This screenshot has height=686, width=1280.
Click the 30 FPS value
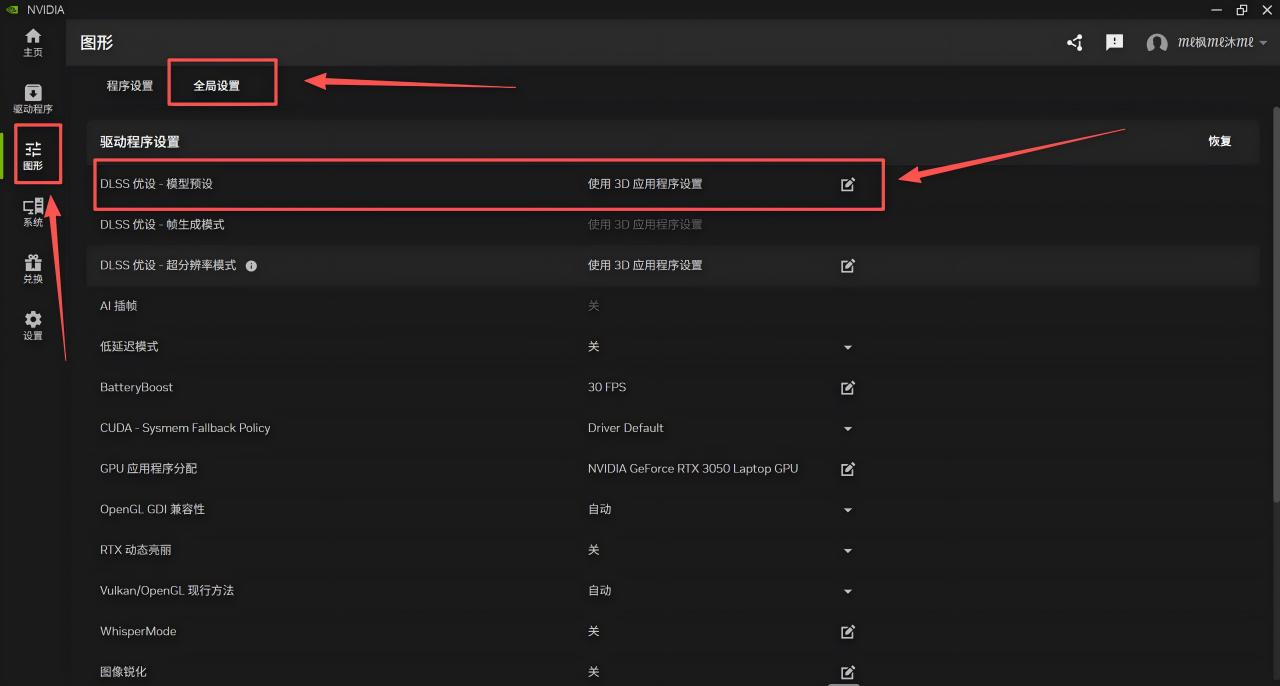[x=607, y=387]
